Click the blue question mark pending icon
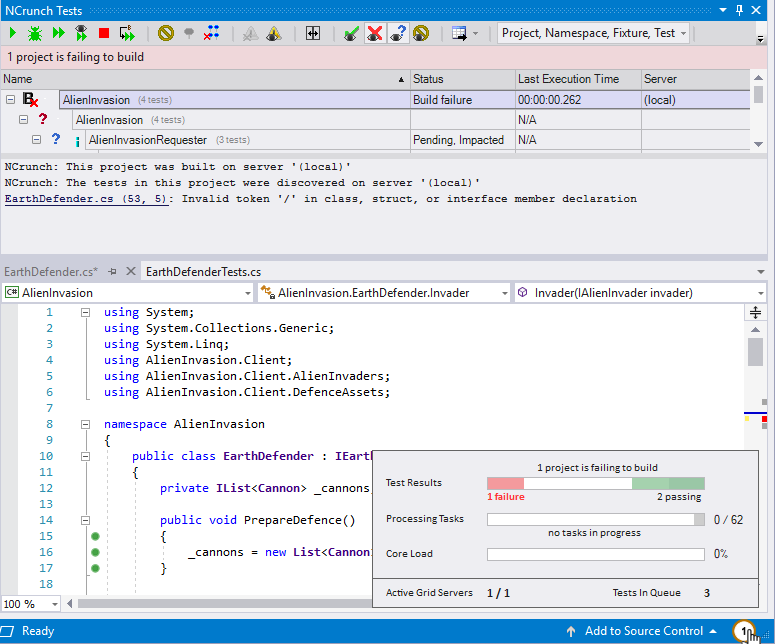The height and width of the screenshot is (644, 775). coord(55,139)
